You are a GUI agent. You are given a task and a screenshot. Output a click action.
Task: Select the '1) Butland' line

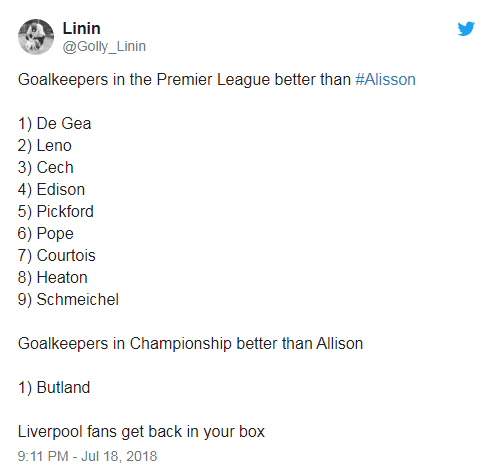[x=54, y=388]
